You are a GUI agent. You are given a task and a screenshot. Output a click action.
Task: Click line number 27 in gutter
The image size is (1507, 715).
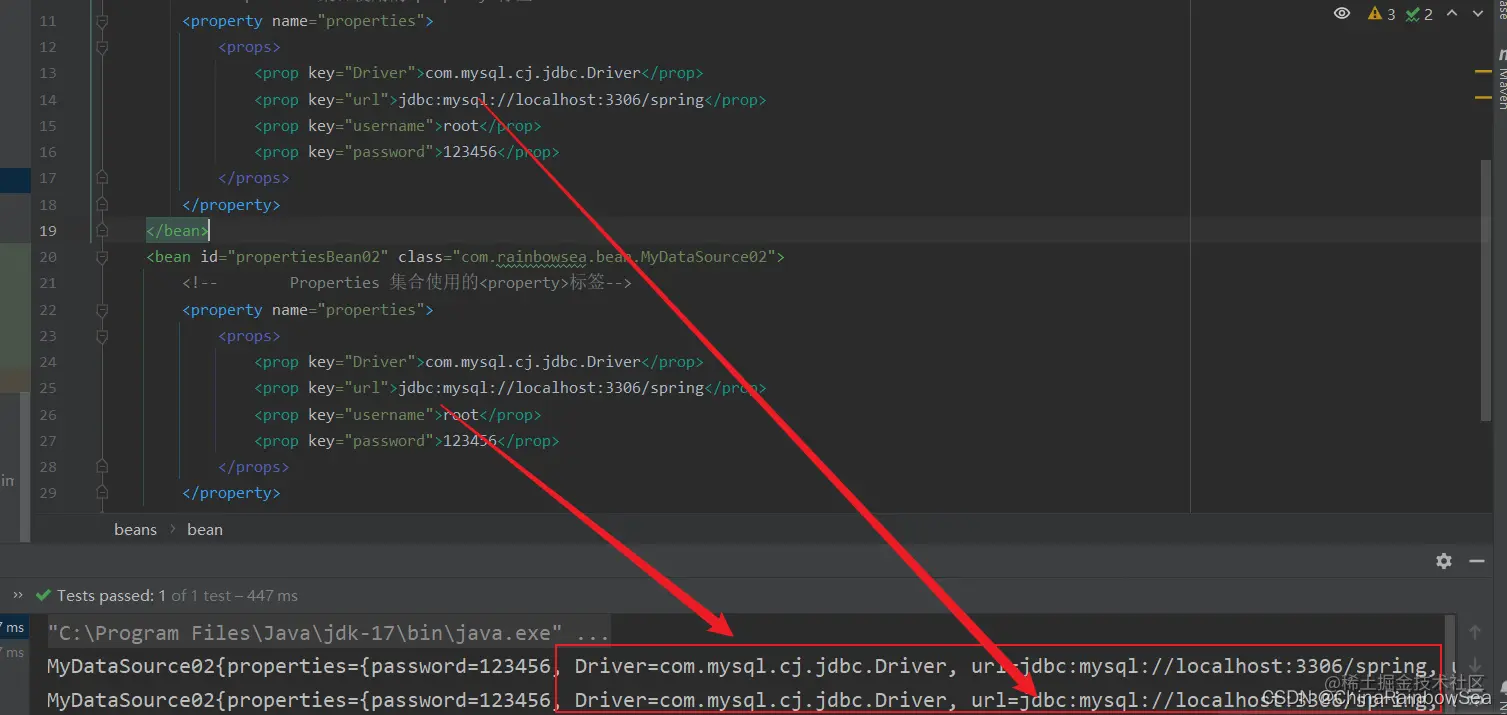[x=47, y=441]
